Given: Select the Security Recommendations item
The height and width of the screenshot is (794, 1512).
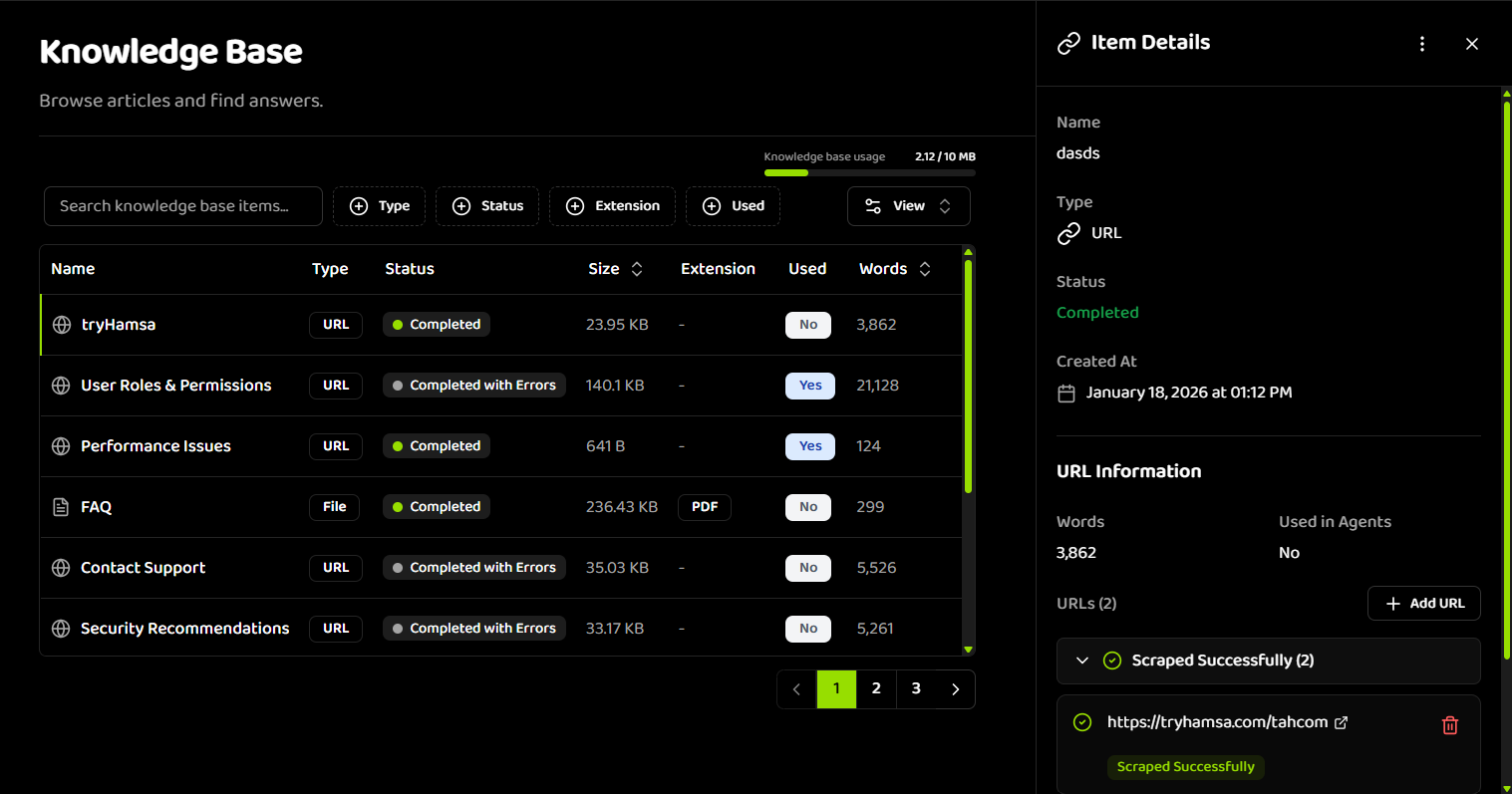Looking at the screenshot, I should (x=184, y=629).
